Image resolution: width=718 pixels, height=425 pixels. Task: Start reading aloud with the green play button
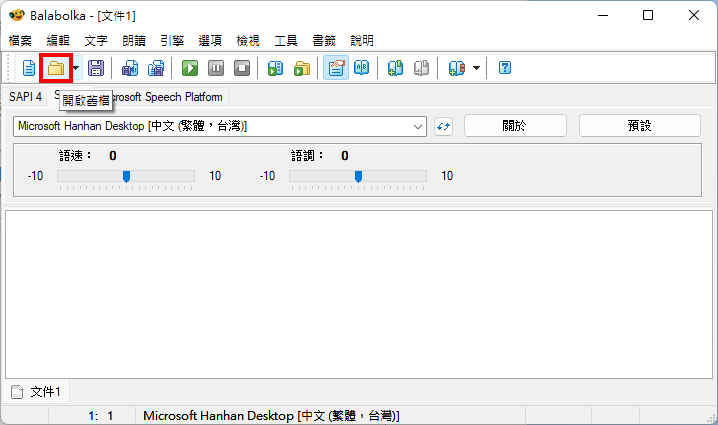[190, 68]
